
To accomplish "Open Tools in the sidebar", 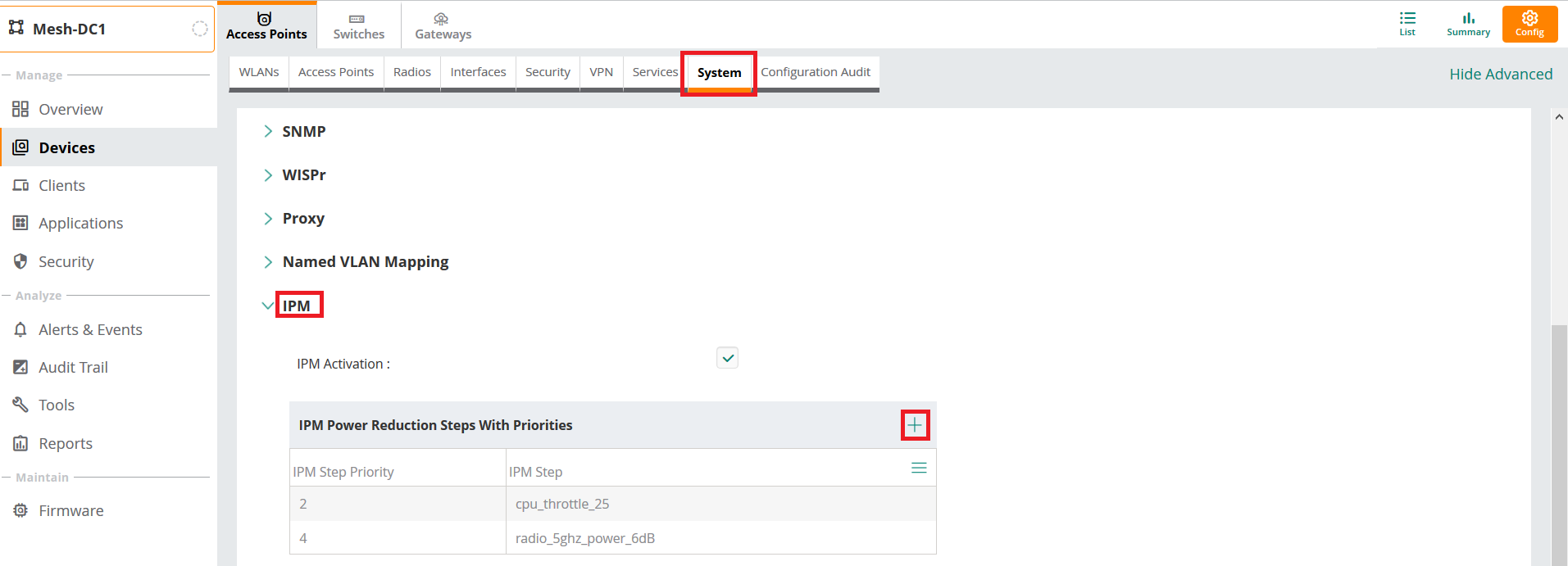I will click(x=57, y=405).
